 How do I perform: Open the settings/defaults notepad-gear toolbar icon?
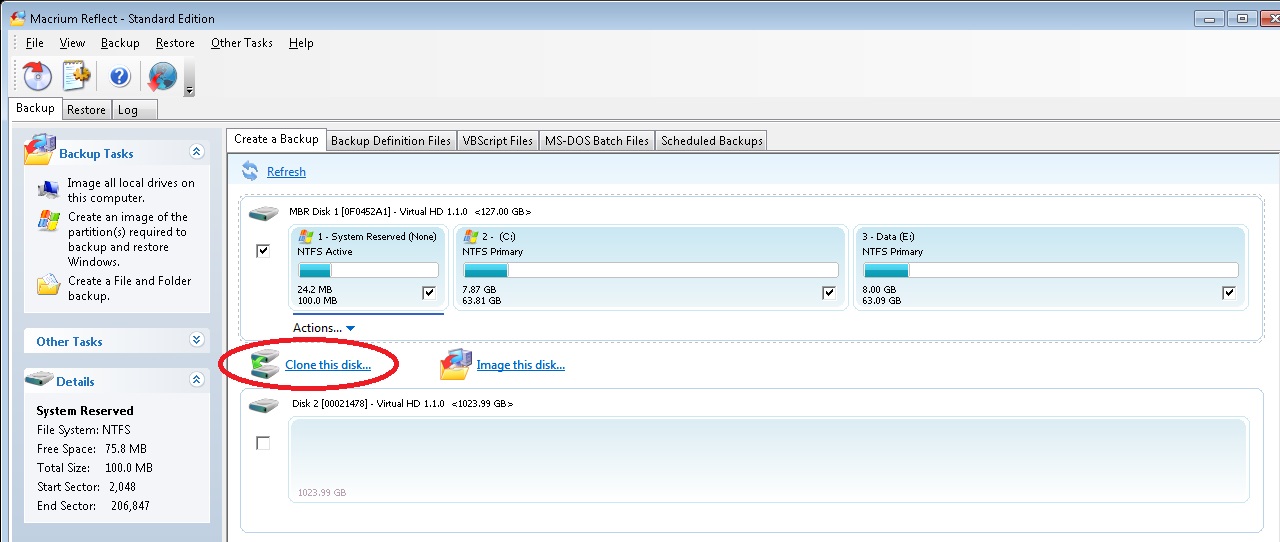pos(77,76)
